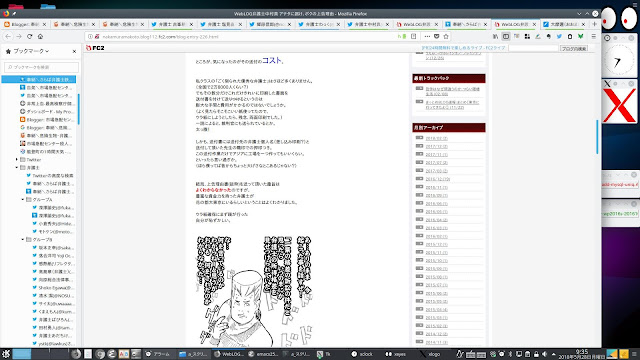Focus the bookmarks search field
This screenshot has height=360, width=640.
41,67
